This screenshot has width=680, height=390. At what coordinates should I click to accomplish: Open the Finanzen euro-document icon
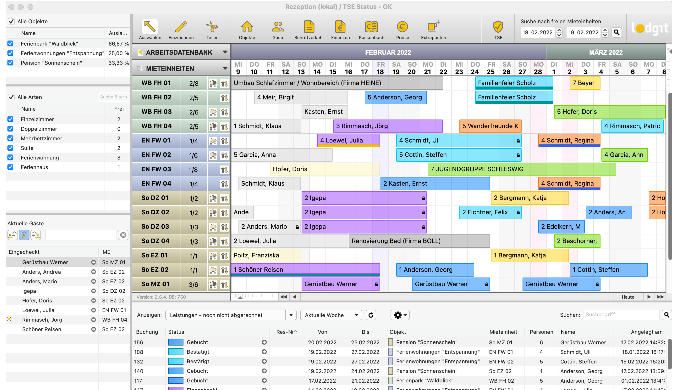coord(340,27)
